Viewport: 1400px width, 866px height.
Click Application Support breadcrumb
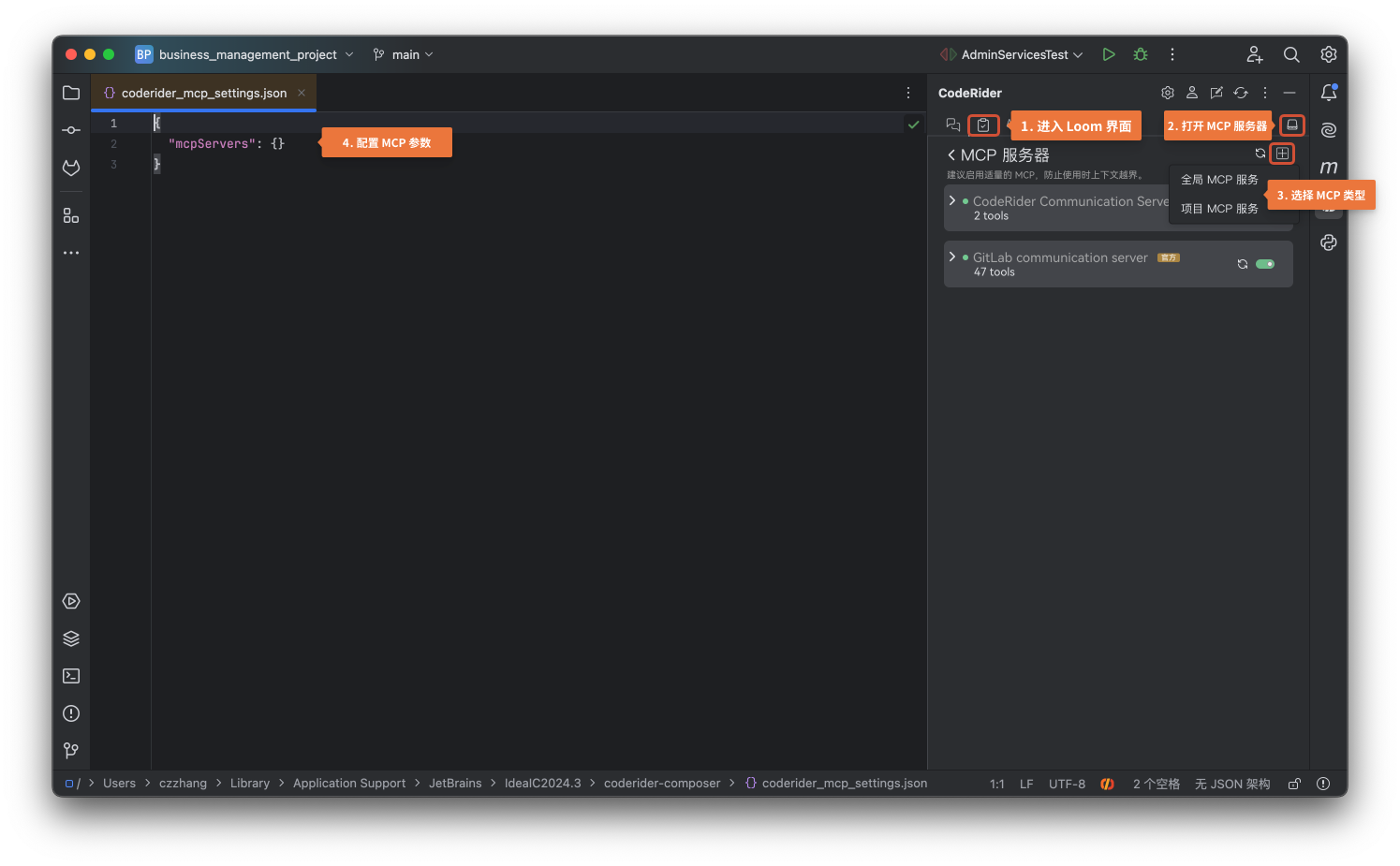click(x=349, y=784)
